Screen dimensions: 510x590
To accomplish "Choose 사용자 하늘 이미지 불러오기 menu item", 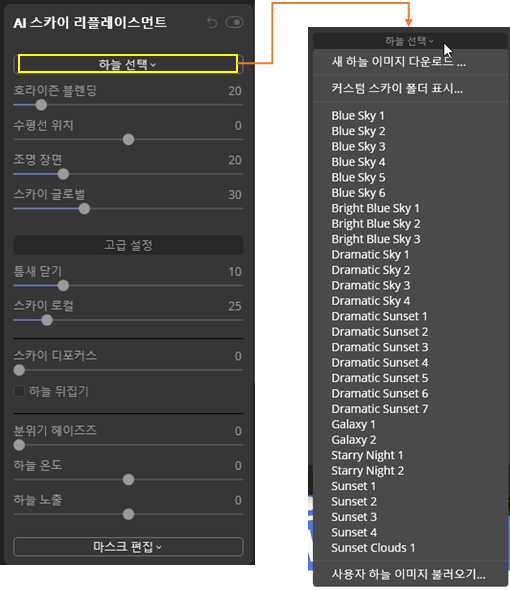I will coord(410,574).
